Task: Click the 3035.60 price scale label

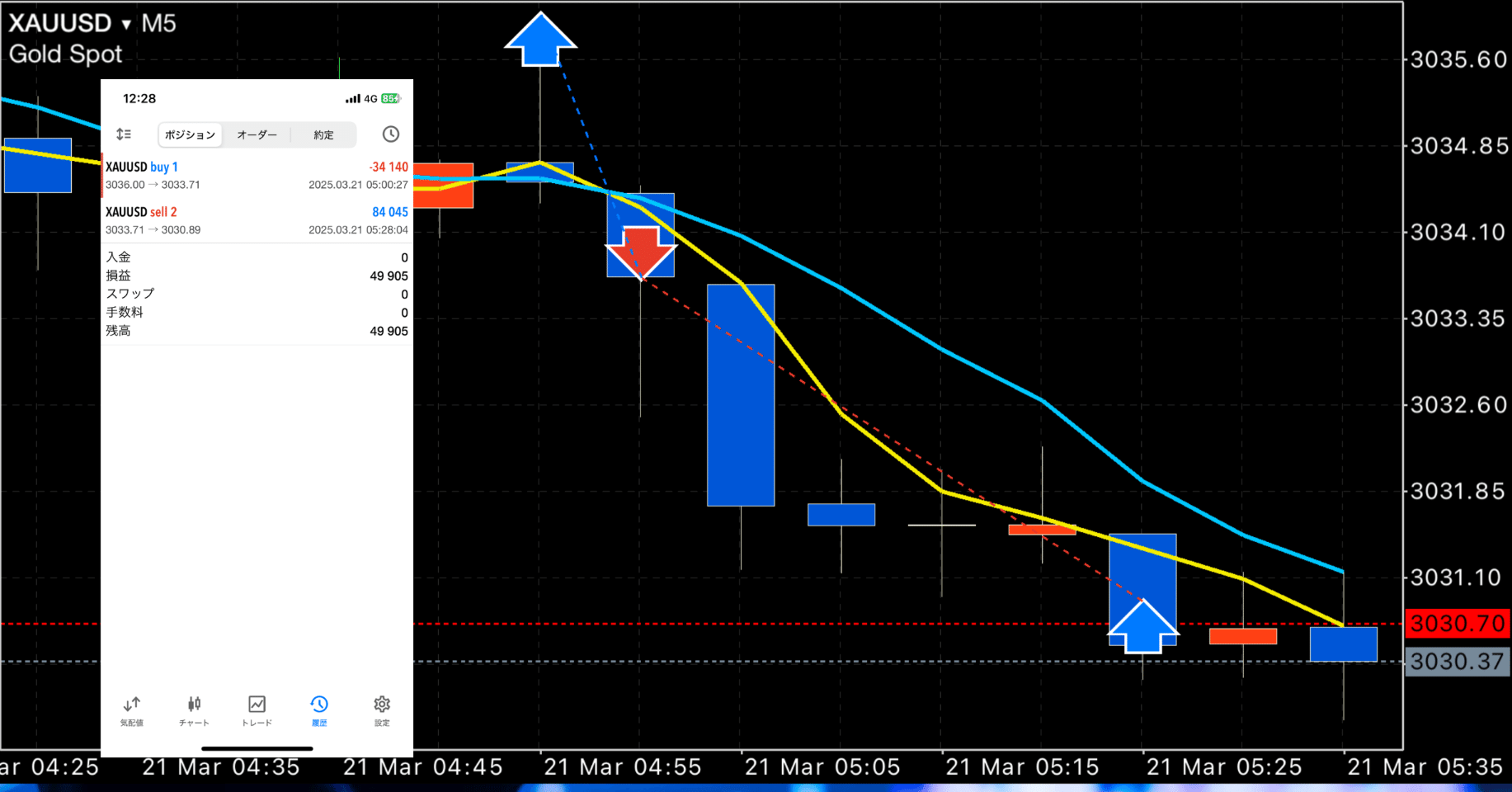Action: click(x=1458, y=59)
